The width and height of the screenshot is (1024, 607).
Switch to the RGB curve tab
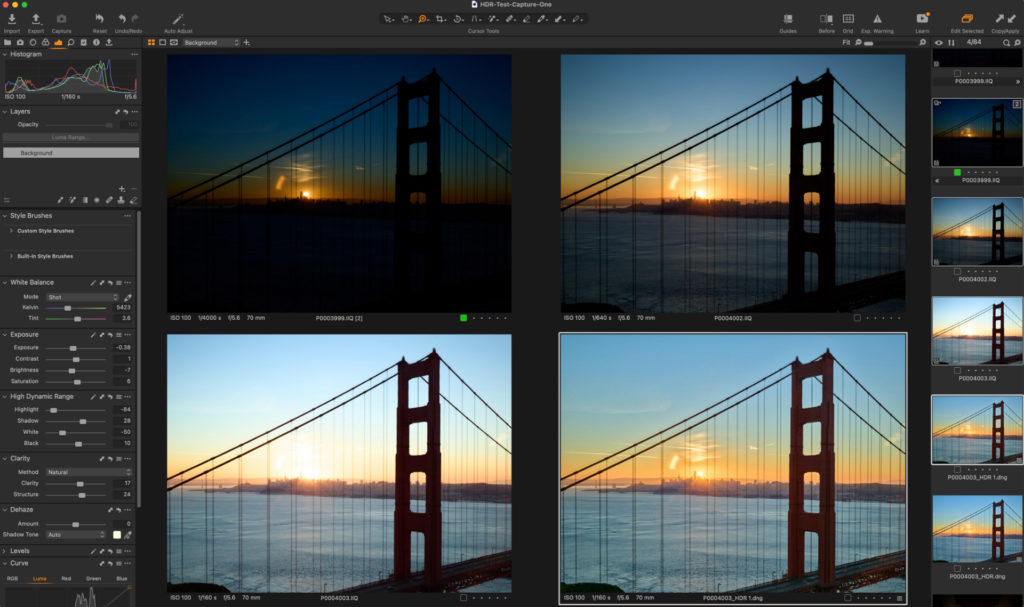pos(12,578)
